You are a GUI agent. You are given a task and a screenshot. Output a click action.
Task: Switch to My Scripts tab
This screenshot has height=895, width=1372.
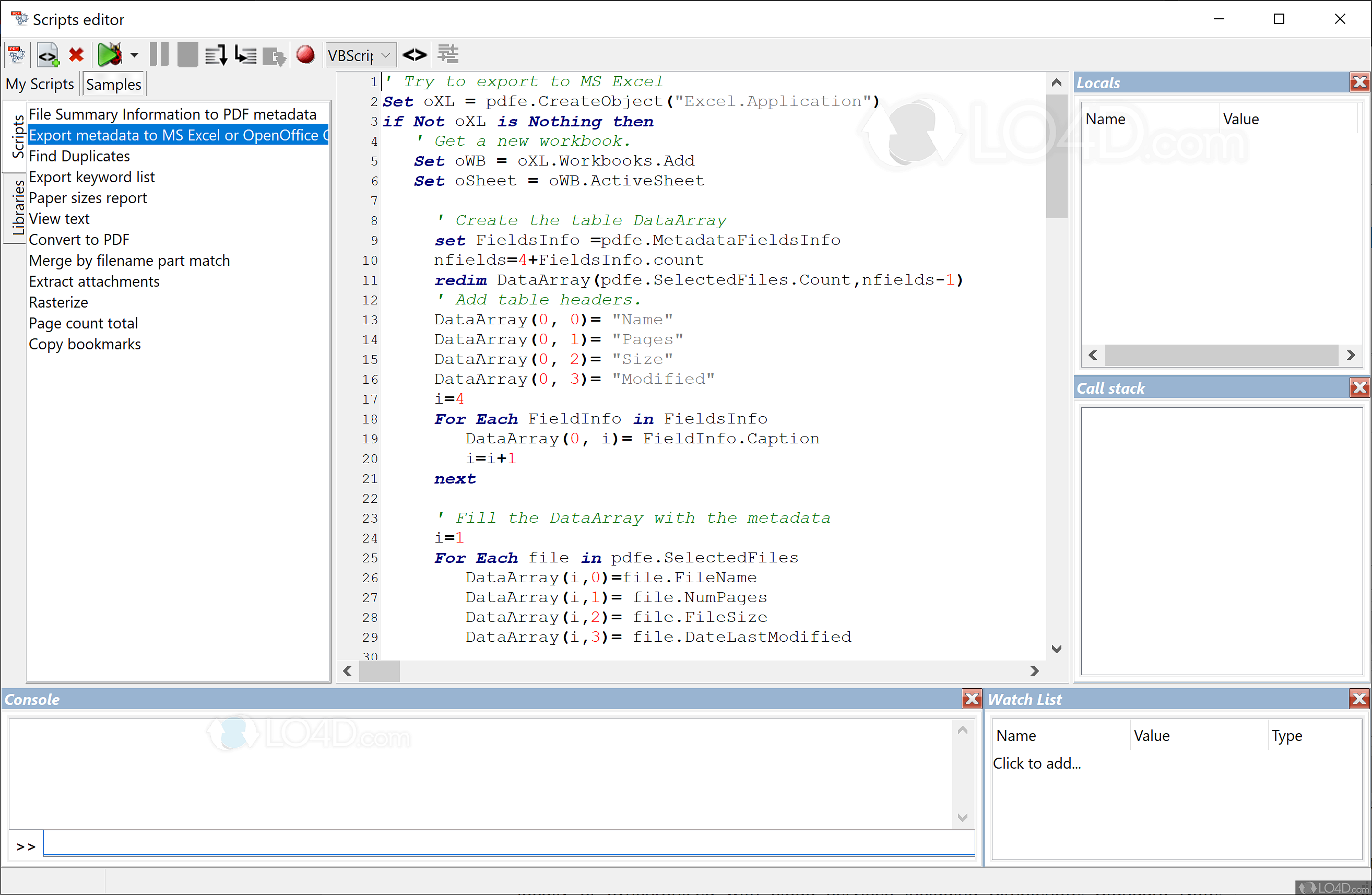(40, 84)
